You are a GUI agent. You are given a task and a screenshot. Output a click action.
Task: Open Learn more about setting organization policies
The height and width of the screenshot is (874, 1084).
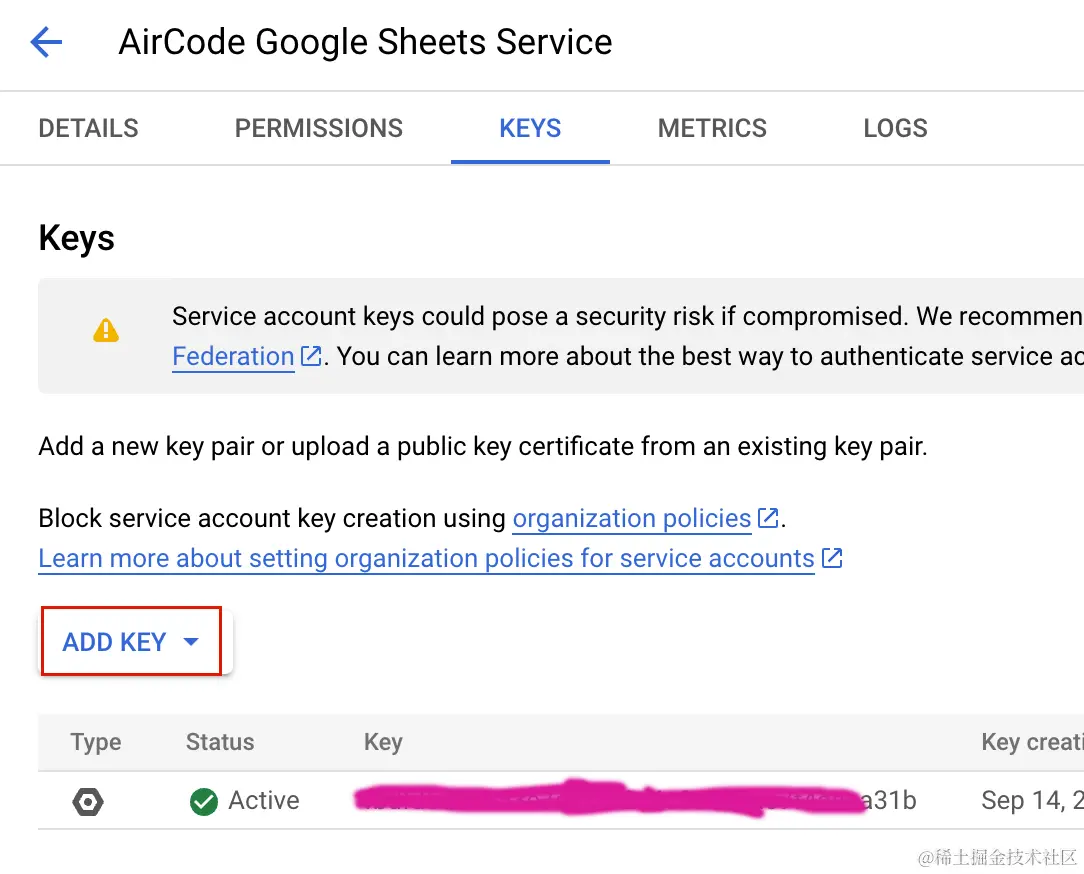pos(426,558)
